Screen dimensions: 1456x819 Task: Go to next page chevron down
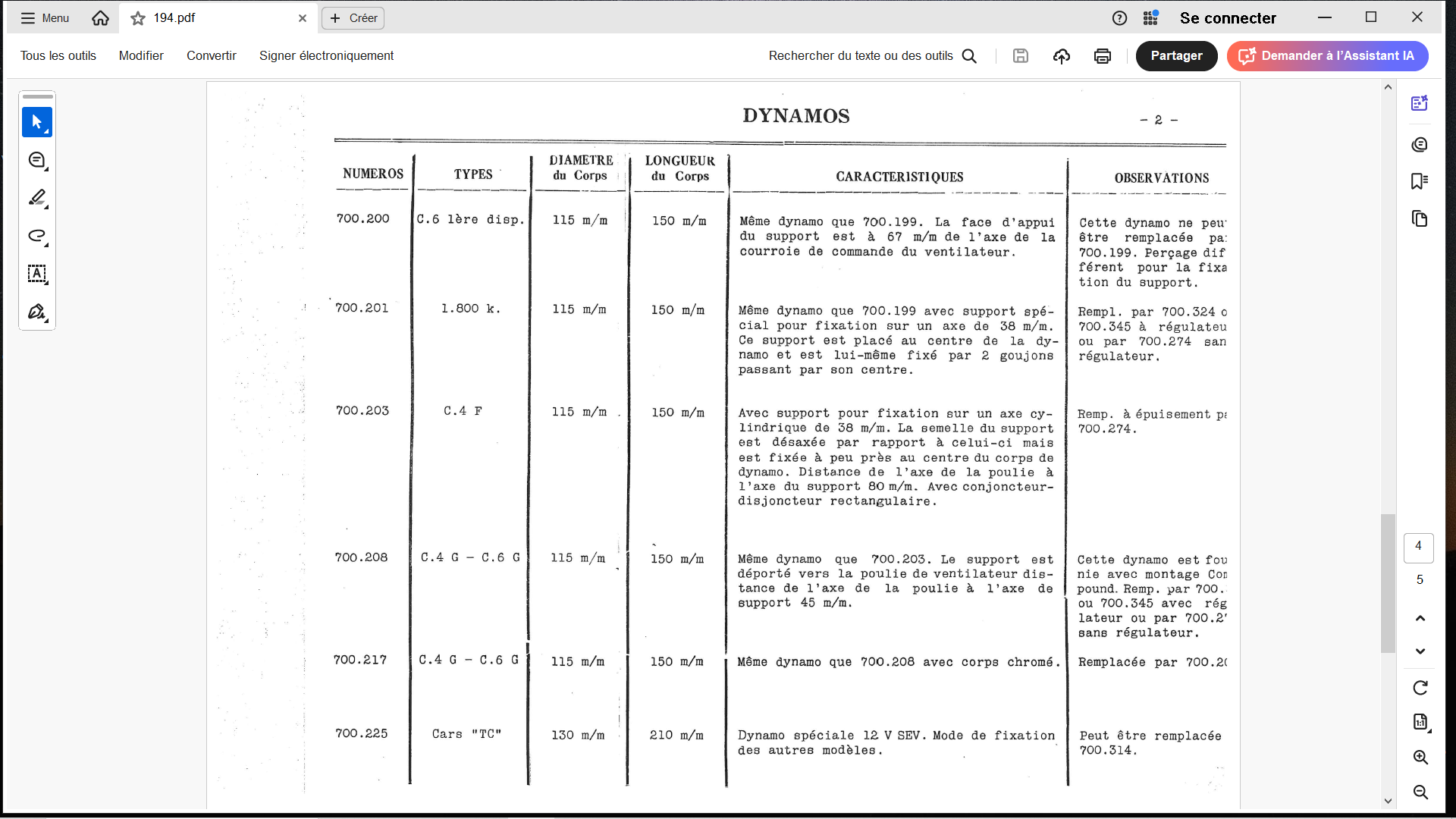point(1420,651)
